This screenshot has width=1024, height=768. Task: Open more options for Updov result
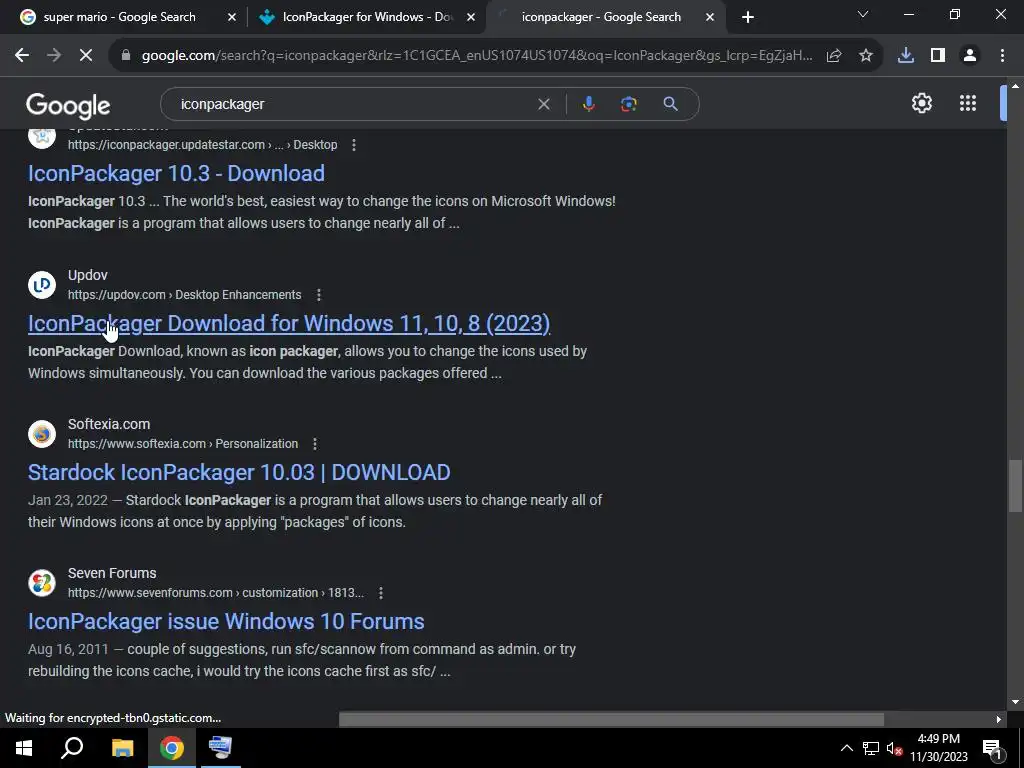point(319,295)
